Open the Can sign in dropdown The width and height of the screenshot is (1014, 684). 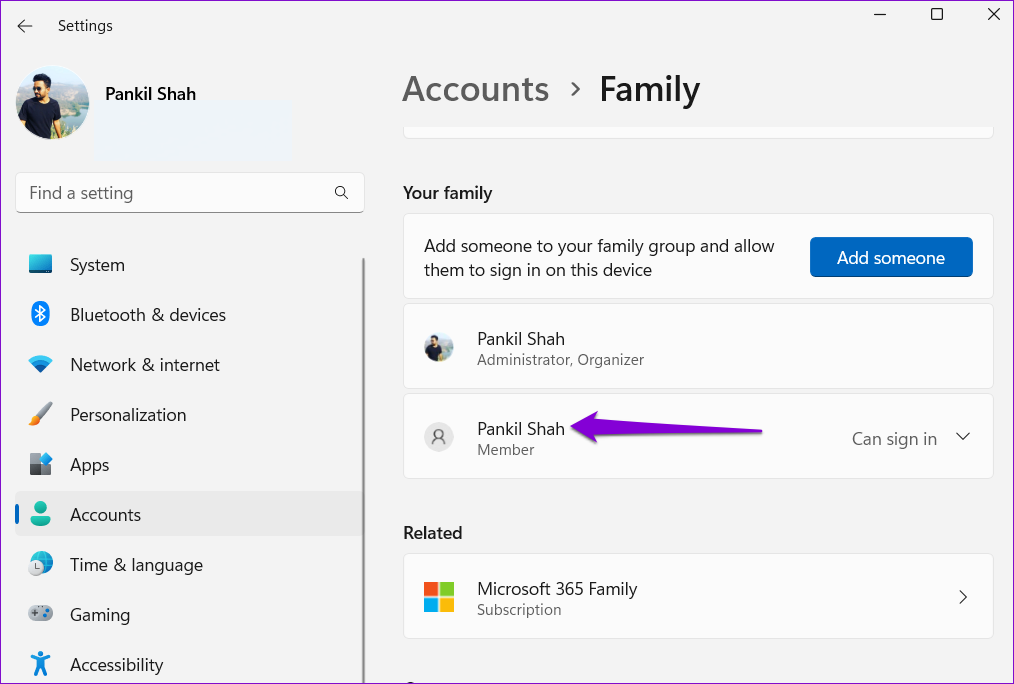(894, 439)
